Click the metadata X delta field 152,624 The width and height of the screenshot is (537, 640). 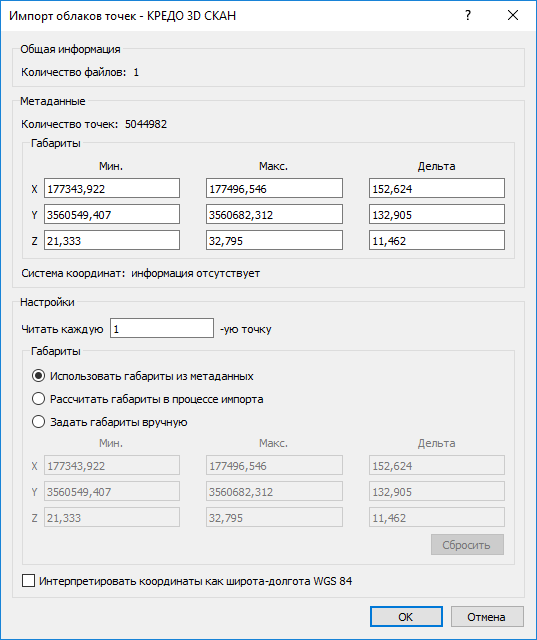pyautogui.click(x=437, y=188)
